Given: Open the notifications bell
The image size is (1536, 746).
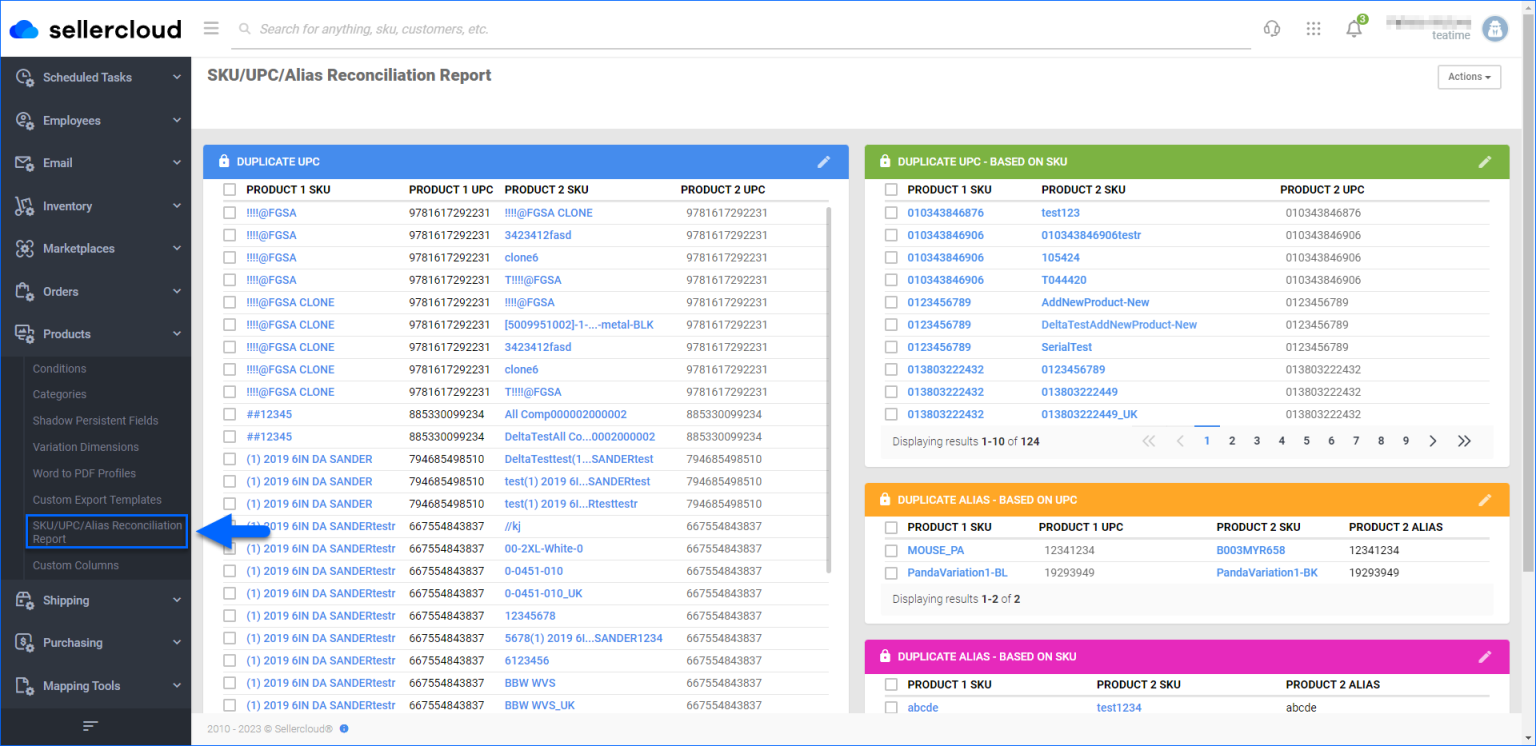Looking at the screenshot, I should [1353, 28].
